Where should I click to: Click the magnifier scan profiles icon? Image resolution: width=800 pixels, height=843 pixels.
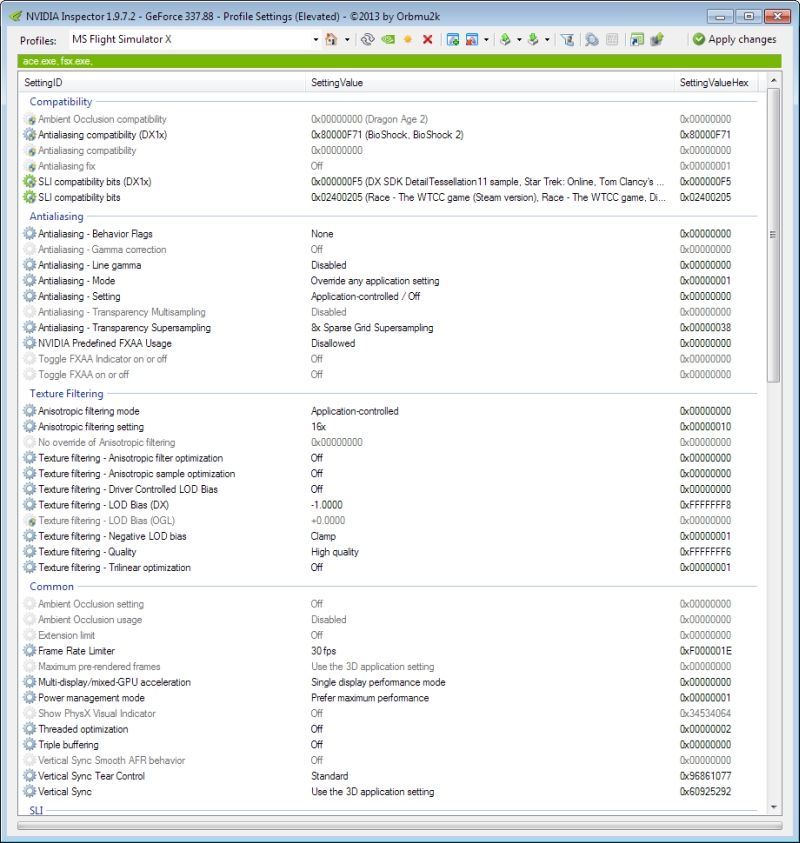point(592,39)
